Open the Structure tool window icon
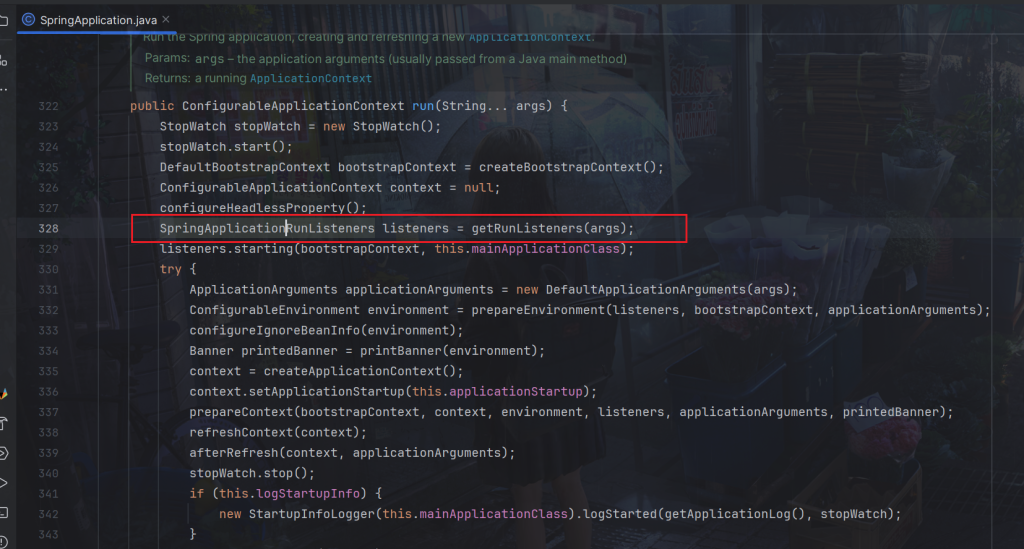This screenshot has height=549, width=1024. coord(3,60)
